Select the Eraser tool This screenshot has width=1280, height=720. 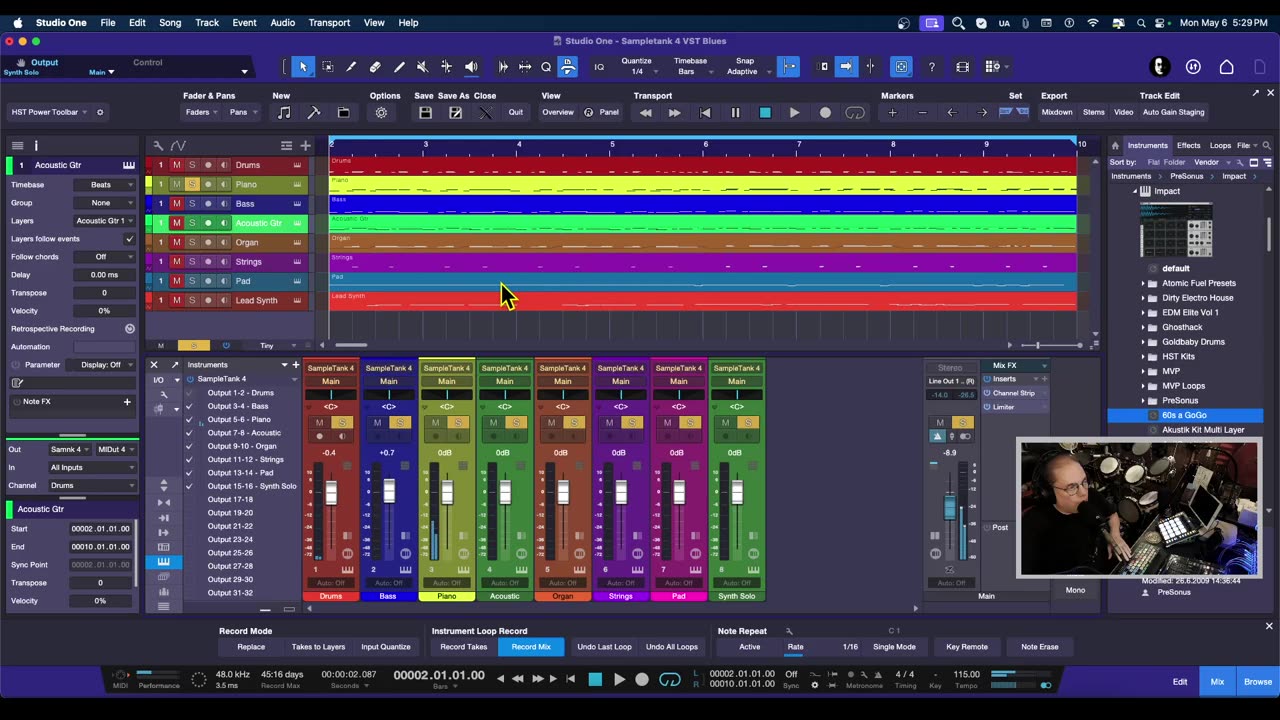(375, 67)
